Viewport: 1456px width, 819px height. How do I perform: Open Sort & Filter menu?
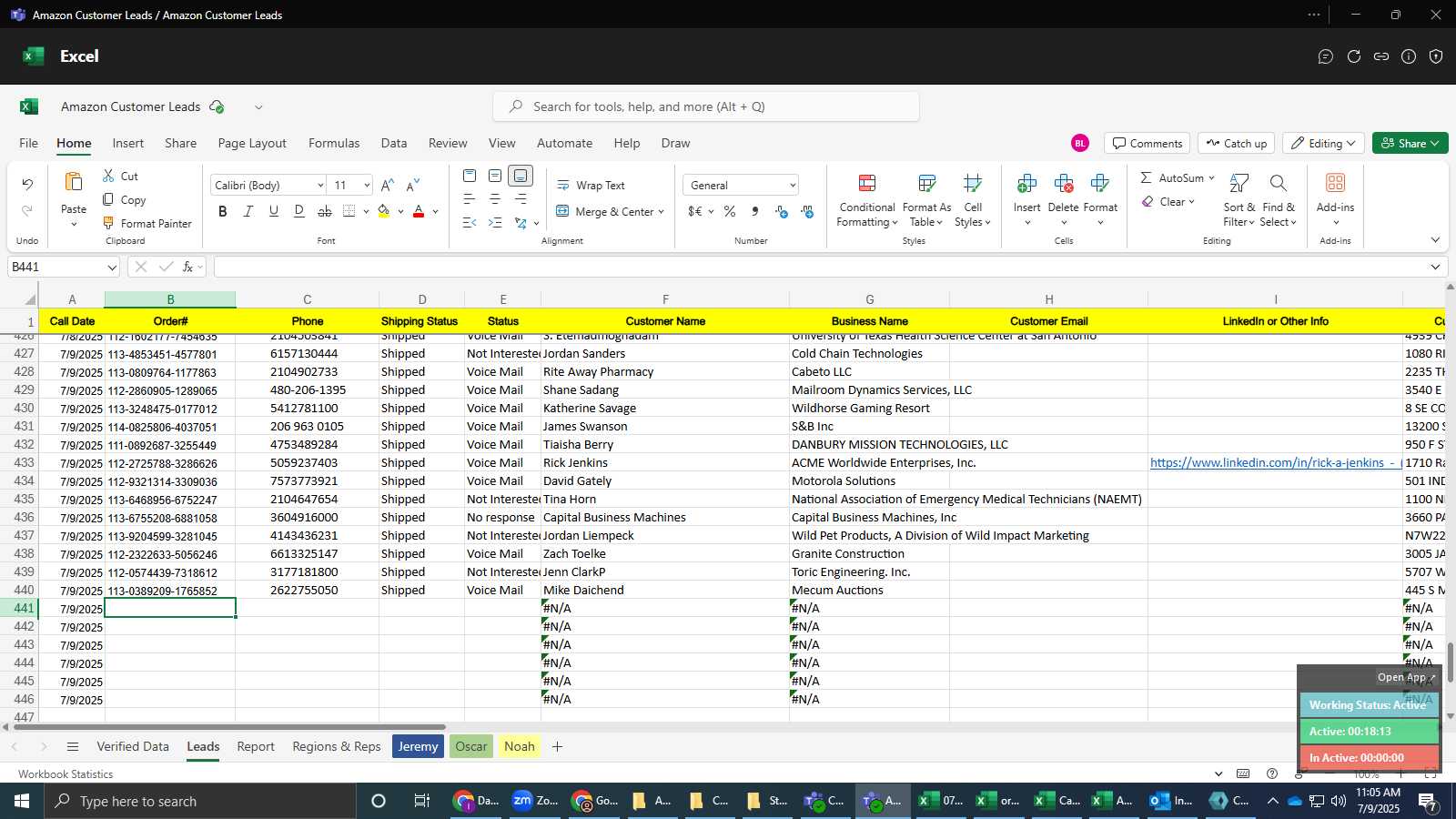[1239, 200]
